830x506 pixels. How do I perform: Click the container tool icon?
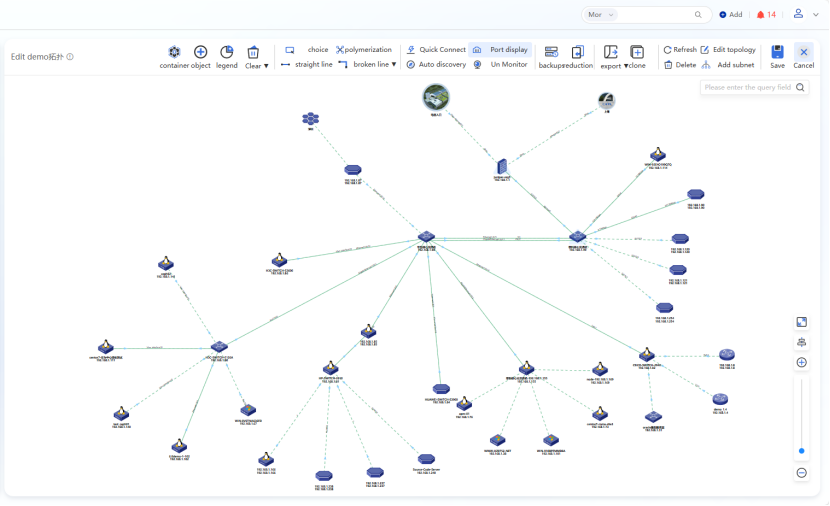tap(174, 52)
